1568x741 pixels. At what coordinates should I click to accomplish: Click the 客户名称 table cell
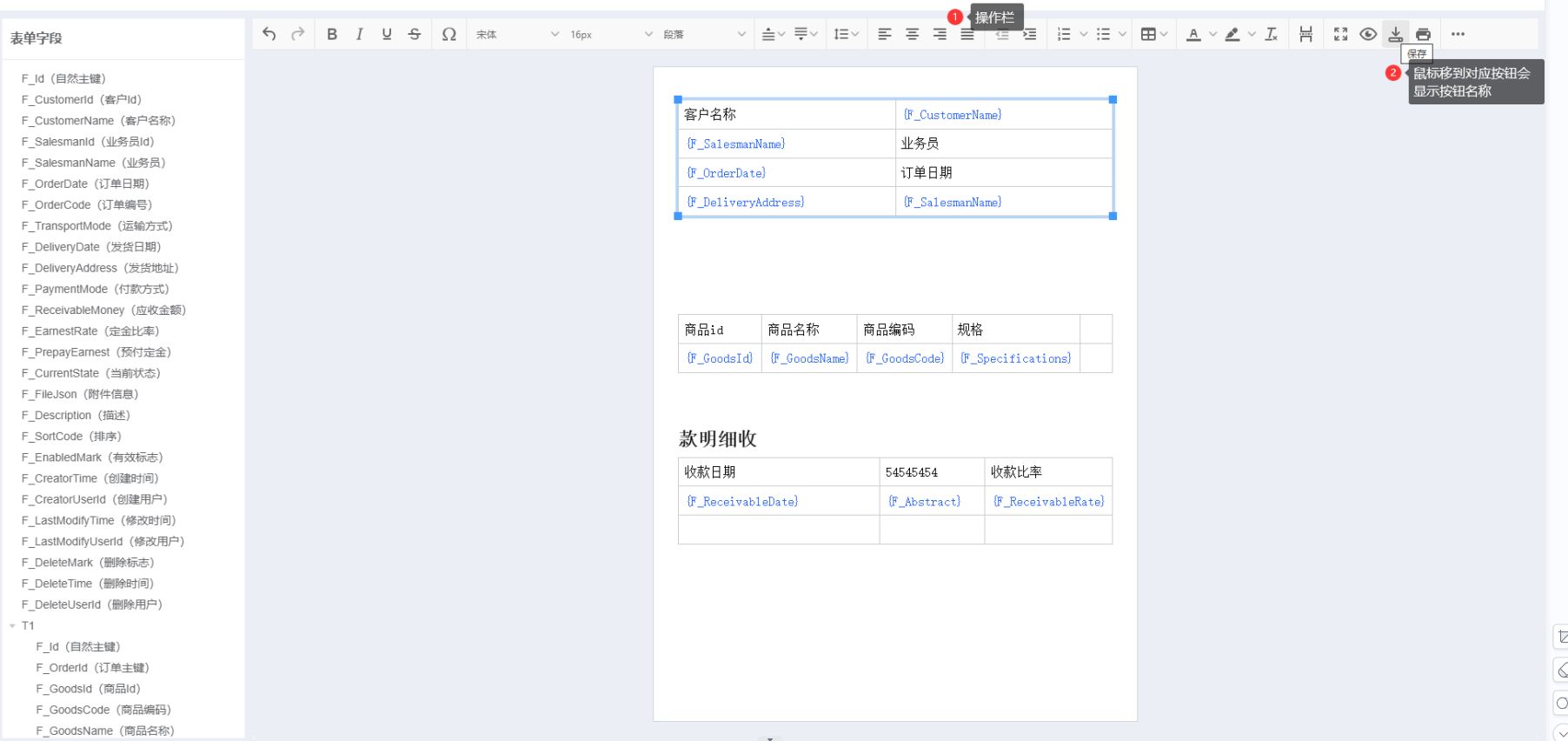click(x=787, y=115)
